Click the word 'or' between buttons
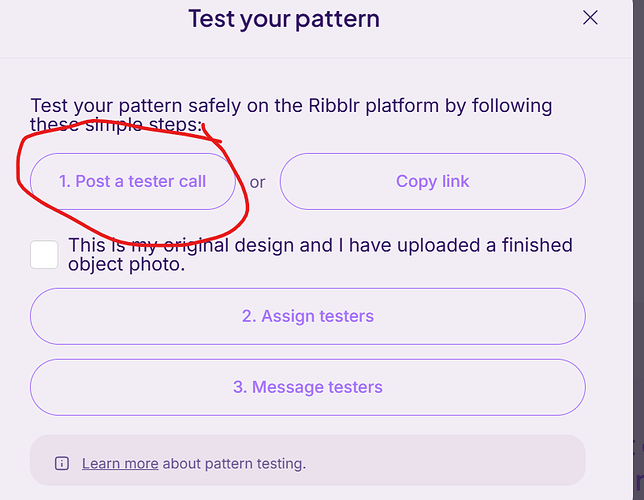The image size is (644, 500). coord(258,182)
